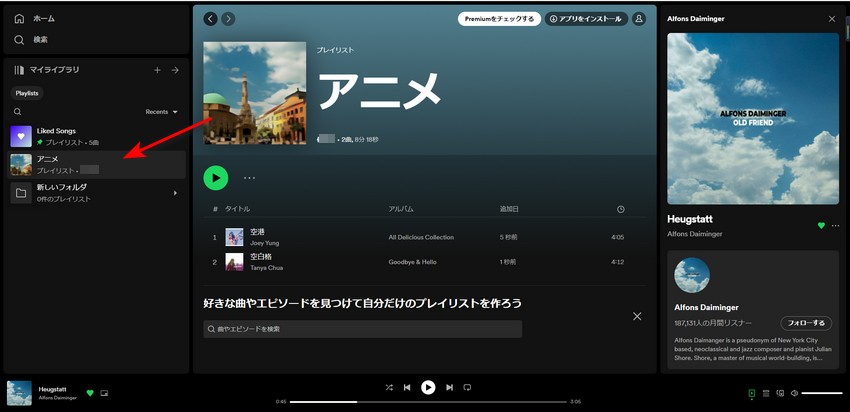This screenshot has height=412, width=850.
Task: Open Recents sort dropdown
Action: point(162,112)
